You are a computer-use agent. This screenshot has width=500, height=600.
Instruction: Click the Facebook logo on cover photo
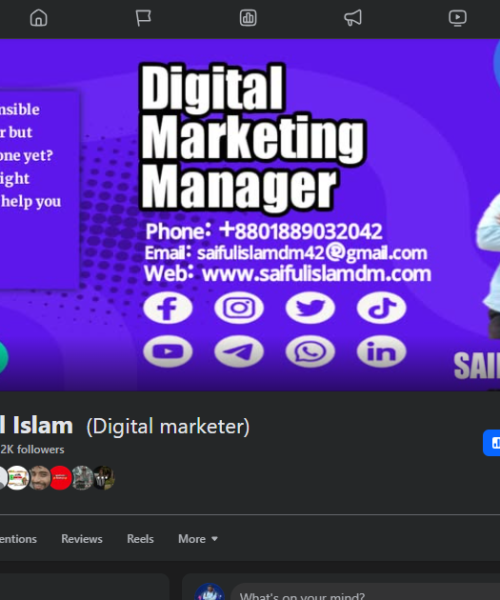click(168, 308)
